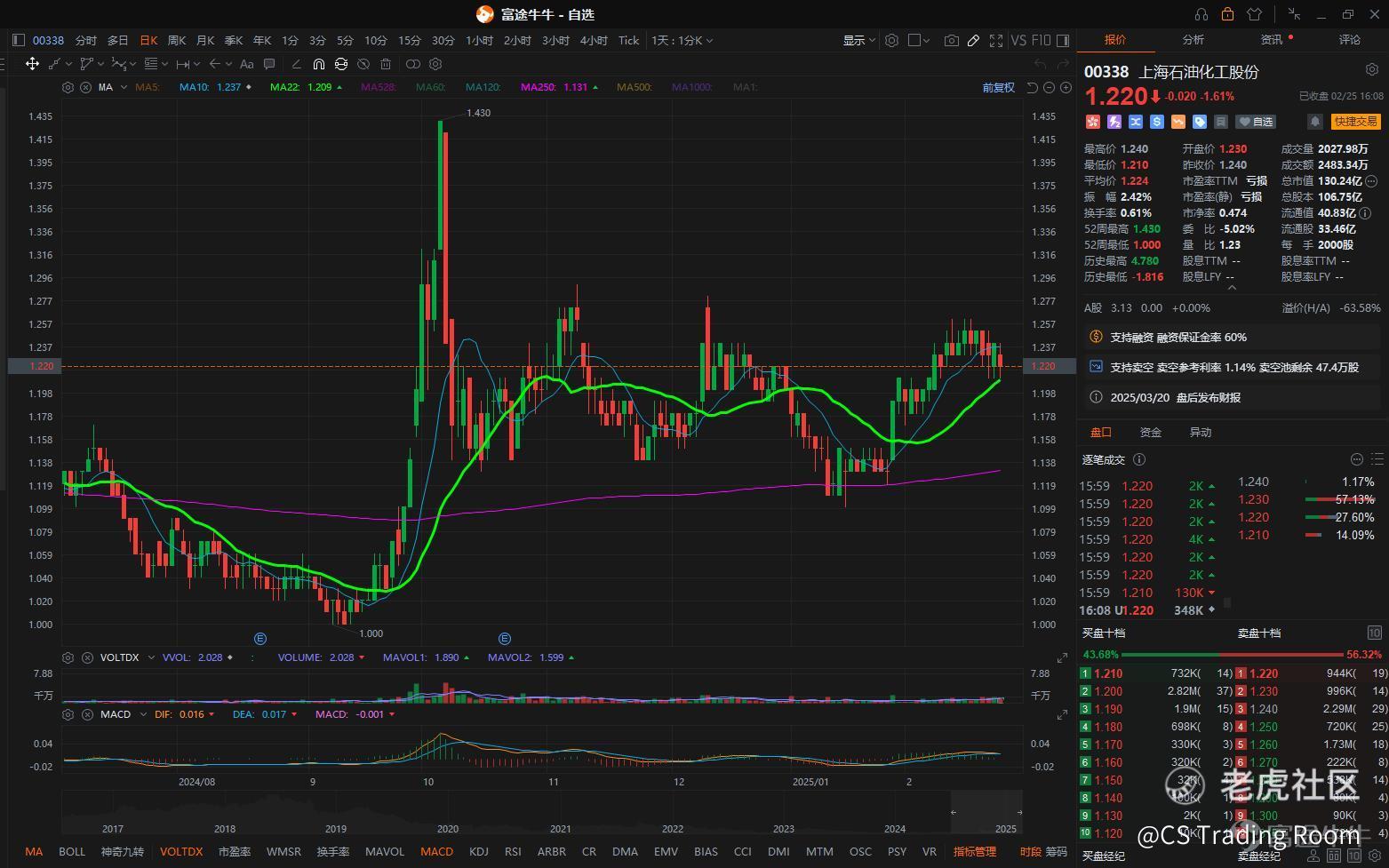Click the 2020 year timeline overview
This screenshot has width=1389, height=868.
(448, 828)
